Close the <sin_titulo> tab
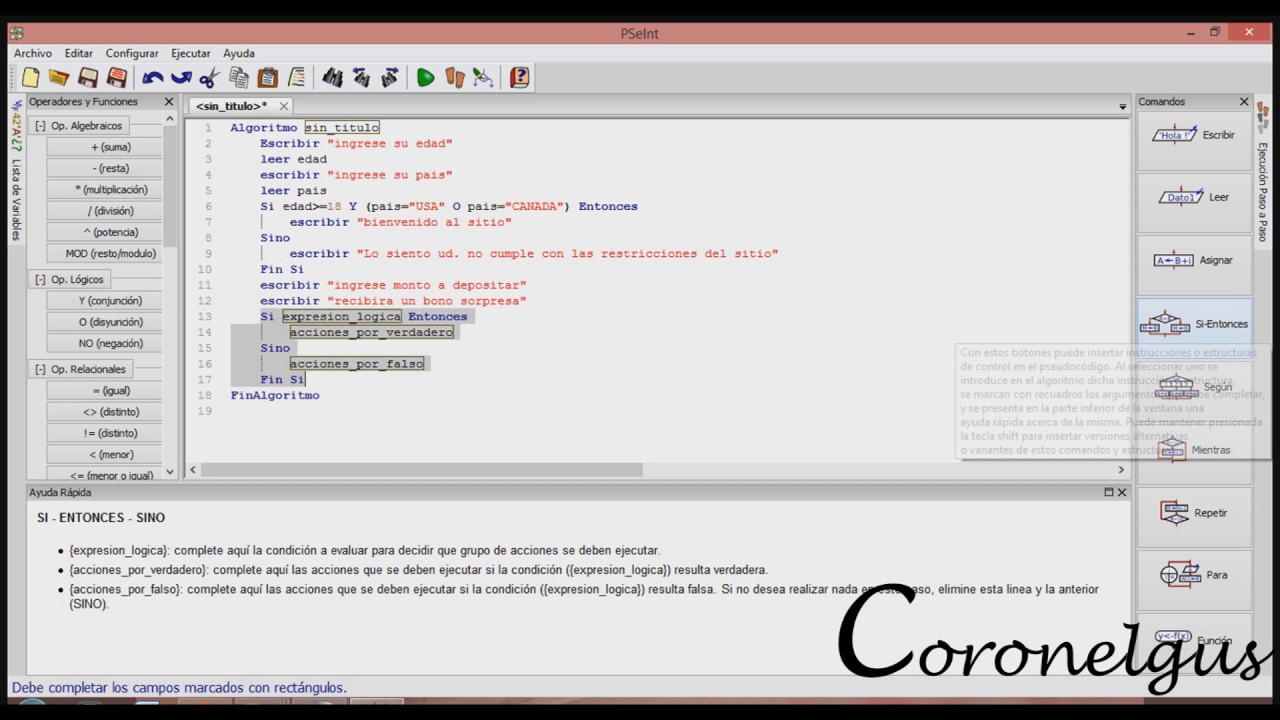 (284, 106)
